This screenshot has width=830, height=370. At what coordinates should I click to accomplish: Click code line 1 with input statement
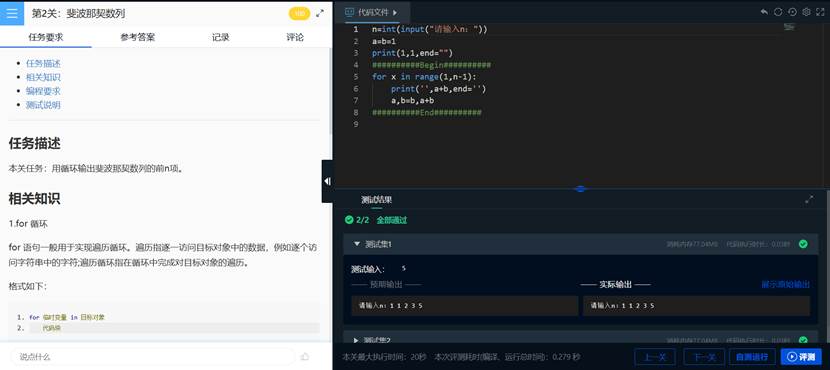point(429,29)
